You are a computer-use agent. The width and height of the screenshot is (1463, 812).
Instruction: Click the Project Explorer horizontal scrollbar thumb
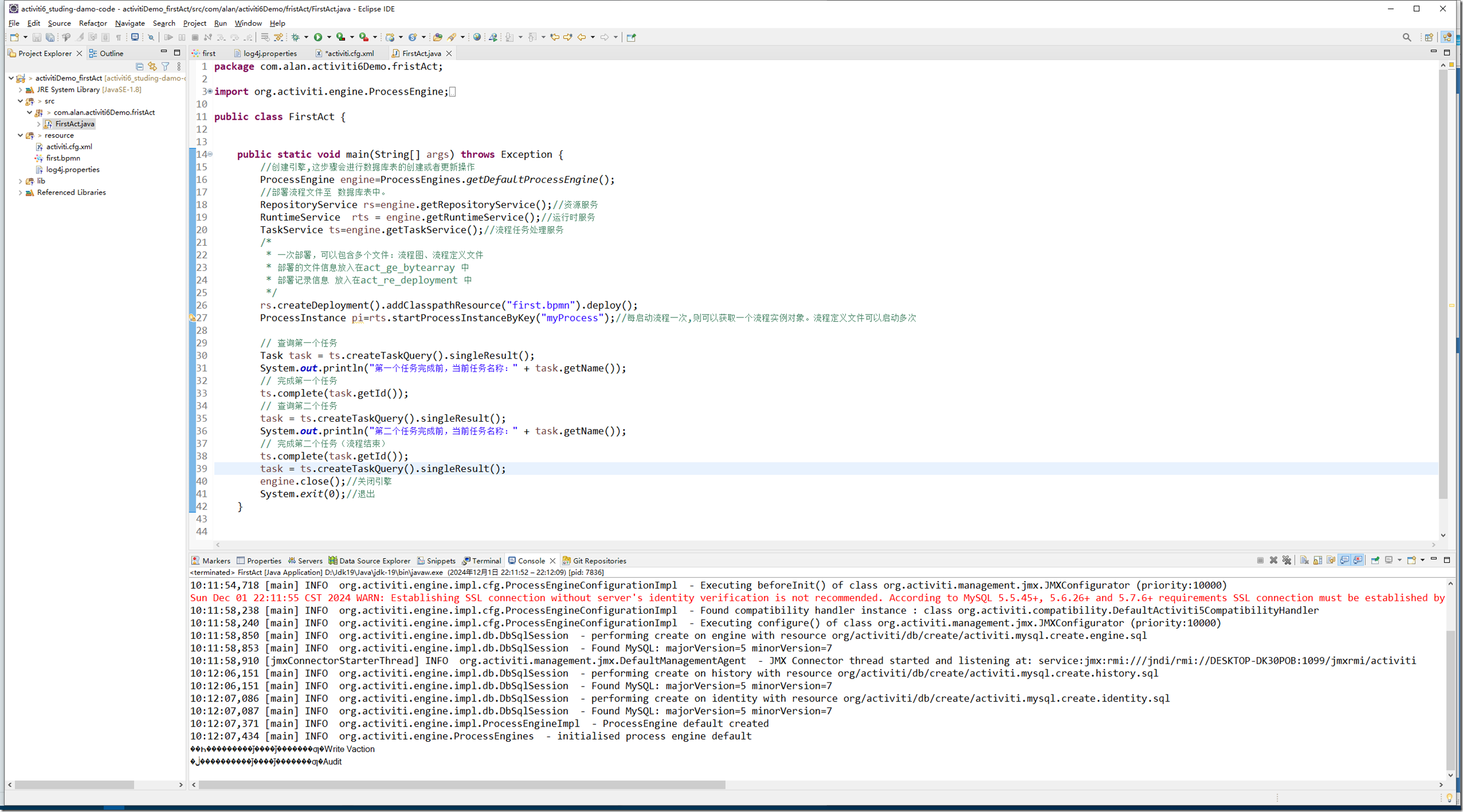[x=74, y=784]
